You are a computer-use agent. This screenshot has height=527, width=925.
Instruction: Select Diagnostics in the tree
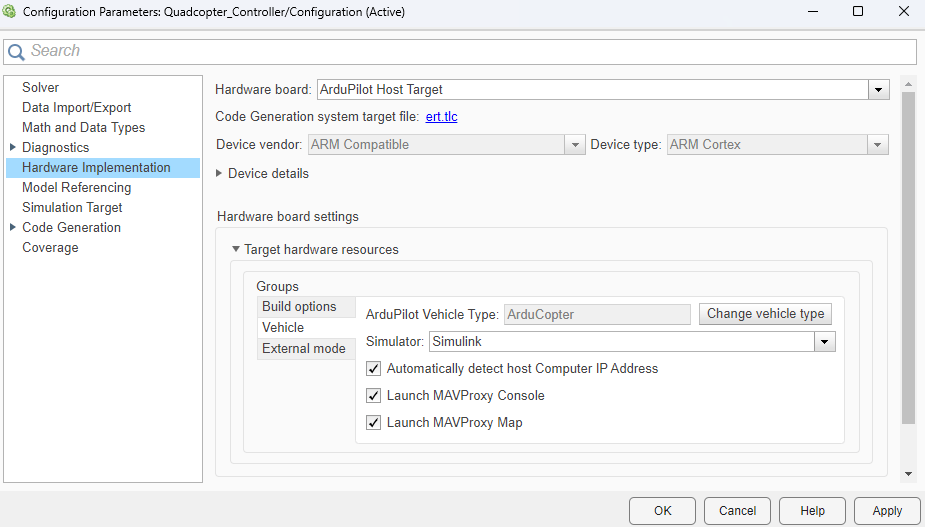[55, 148]
